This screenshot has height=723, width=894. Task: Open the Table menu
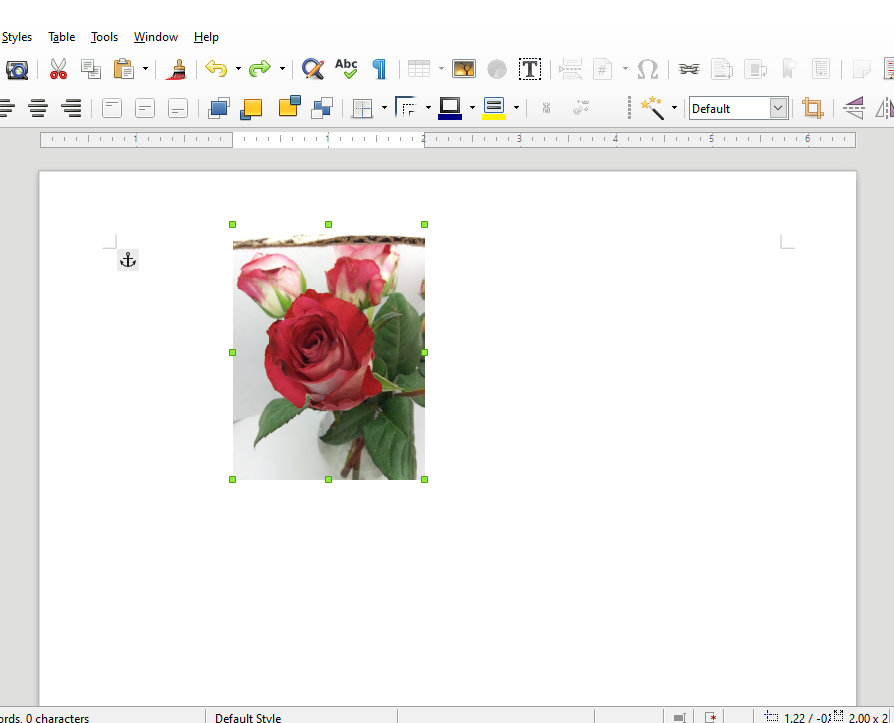pos(61,37)
